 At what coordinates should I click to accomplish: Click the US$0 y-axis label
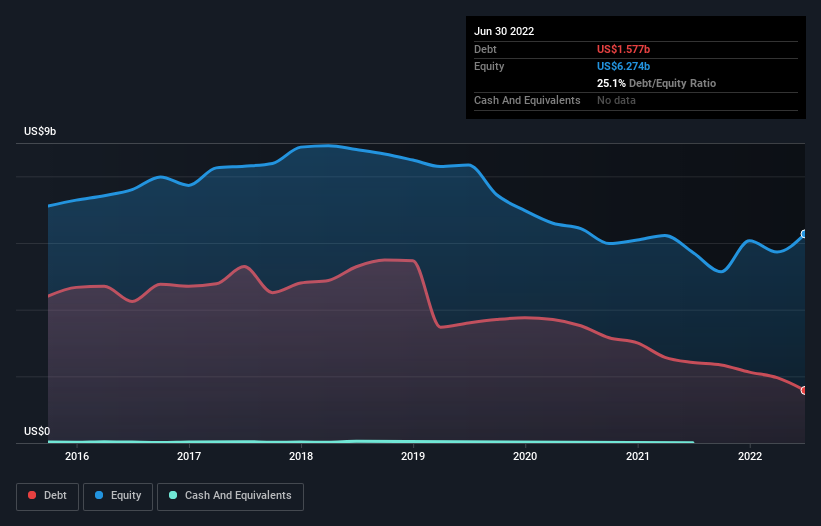(x=37, y=431)
